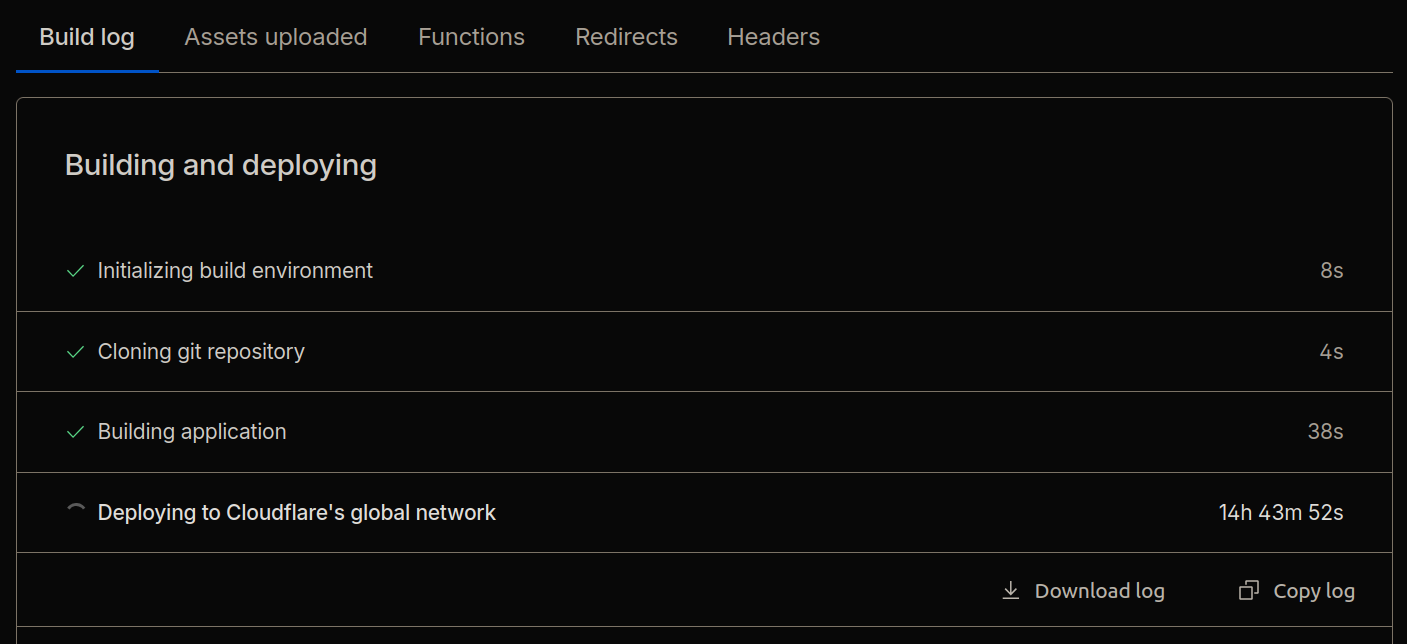Click the 14h 43m 52s elapsed time

coord(1280,513)
